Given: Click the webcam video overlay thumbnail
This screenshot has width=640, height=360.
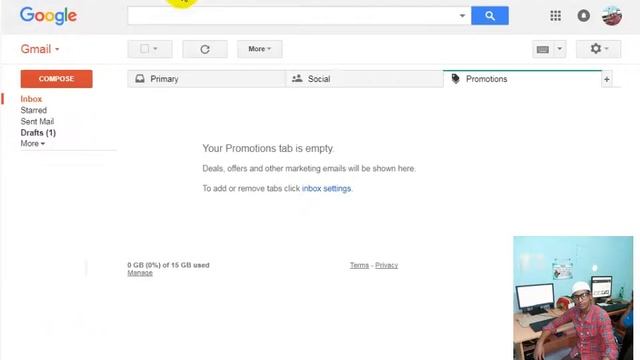Looking at the screenshot, I should (x=573, y=298).
